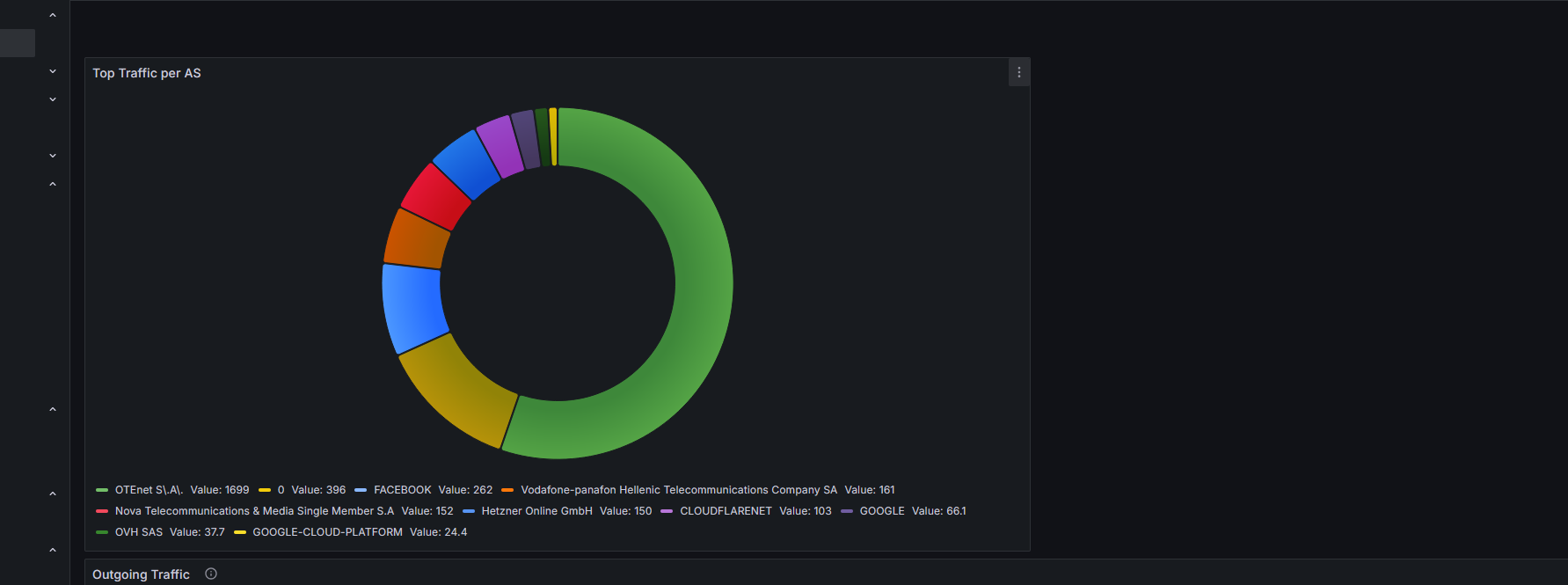
Task: Click the light blue FACEBOOK donut slice
Action: 413,308
